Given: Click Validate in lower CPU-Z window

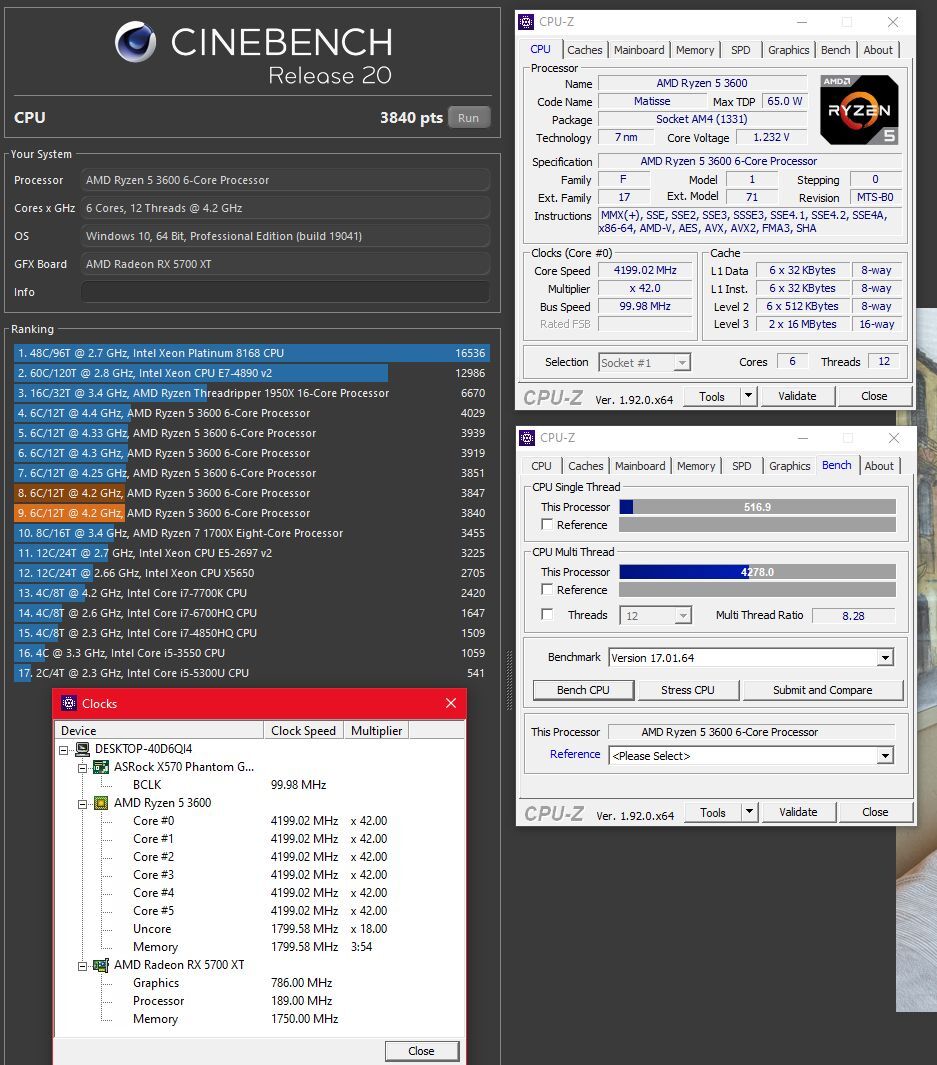Looking at the screenshot, I should pyautogui.click(x=798, y=812).
